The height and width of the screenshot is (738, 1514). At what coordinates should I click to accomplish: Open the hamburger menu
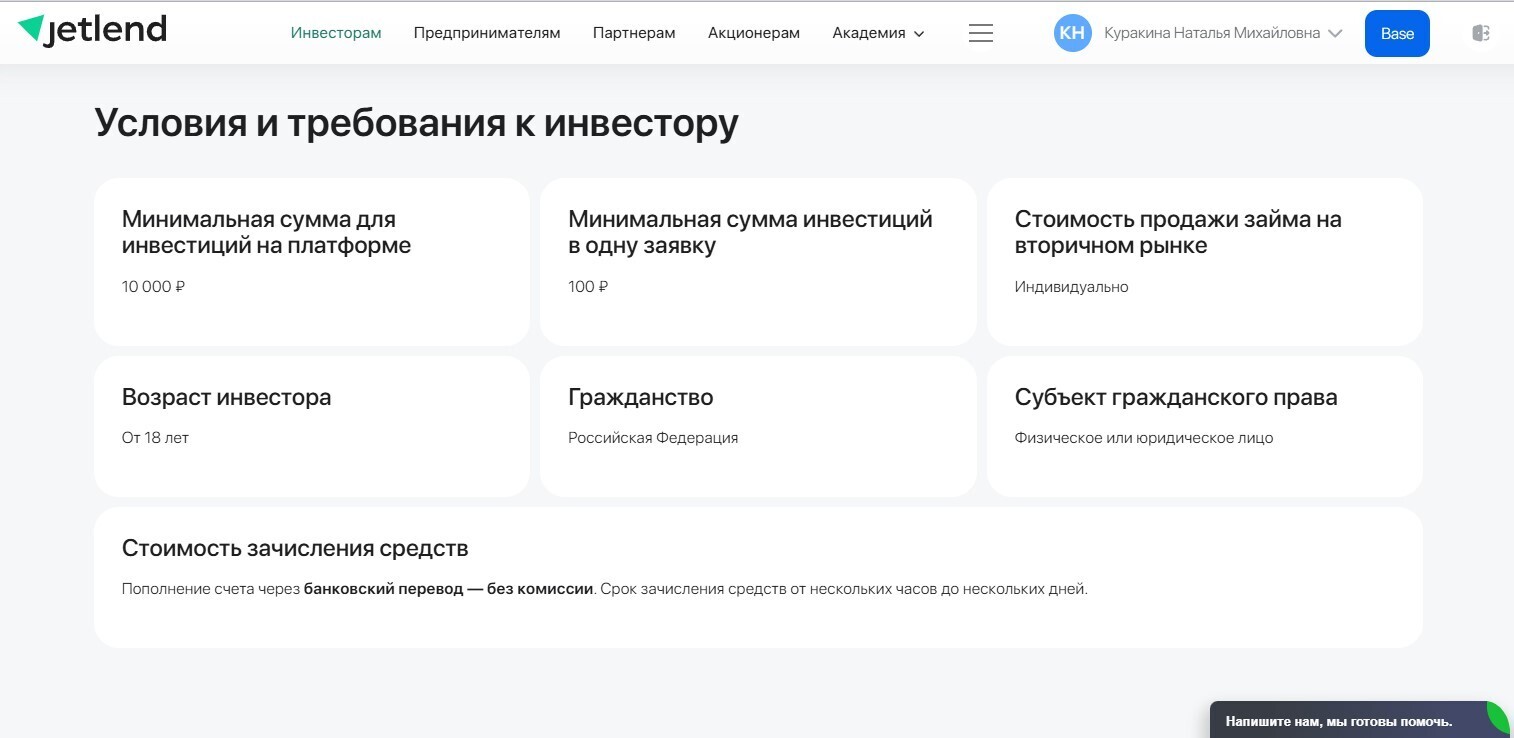point(980,32)
